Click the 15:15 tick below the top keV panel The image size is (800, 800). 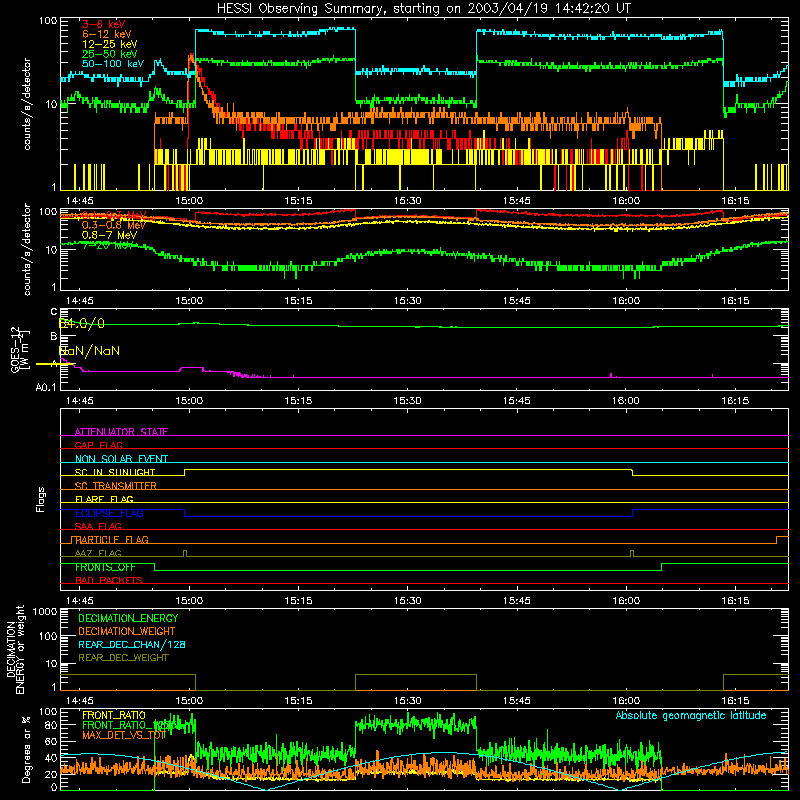point(298,201)
